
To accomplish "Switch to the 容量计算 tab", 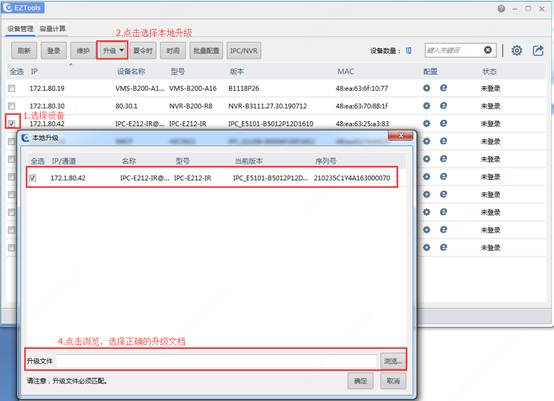I will pyautogui.click(x=53, y=29).
